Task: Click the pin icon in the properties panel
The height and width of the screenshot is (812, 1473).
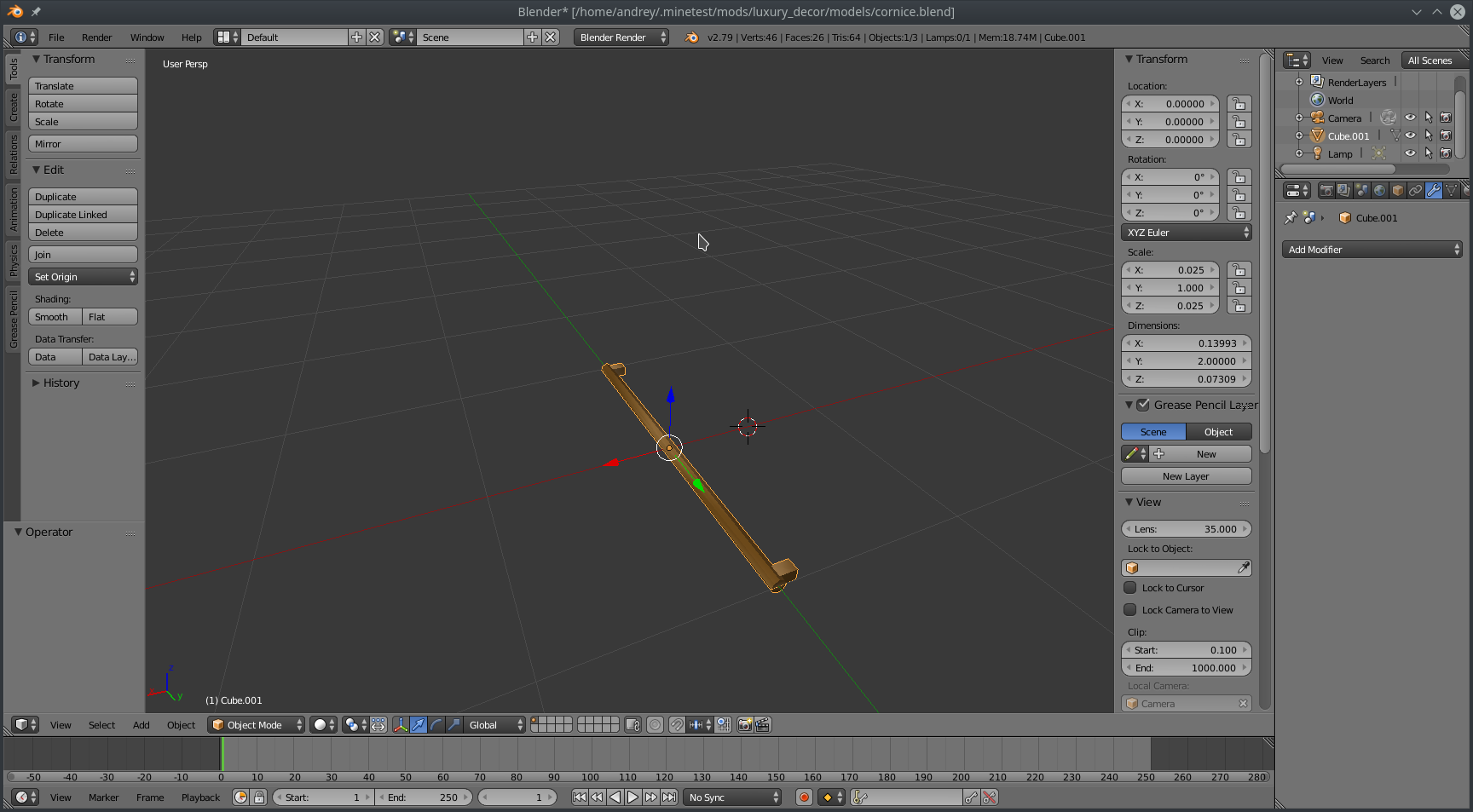Action: (1291, 218)
